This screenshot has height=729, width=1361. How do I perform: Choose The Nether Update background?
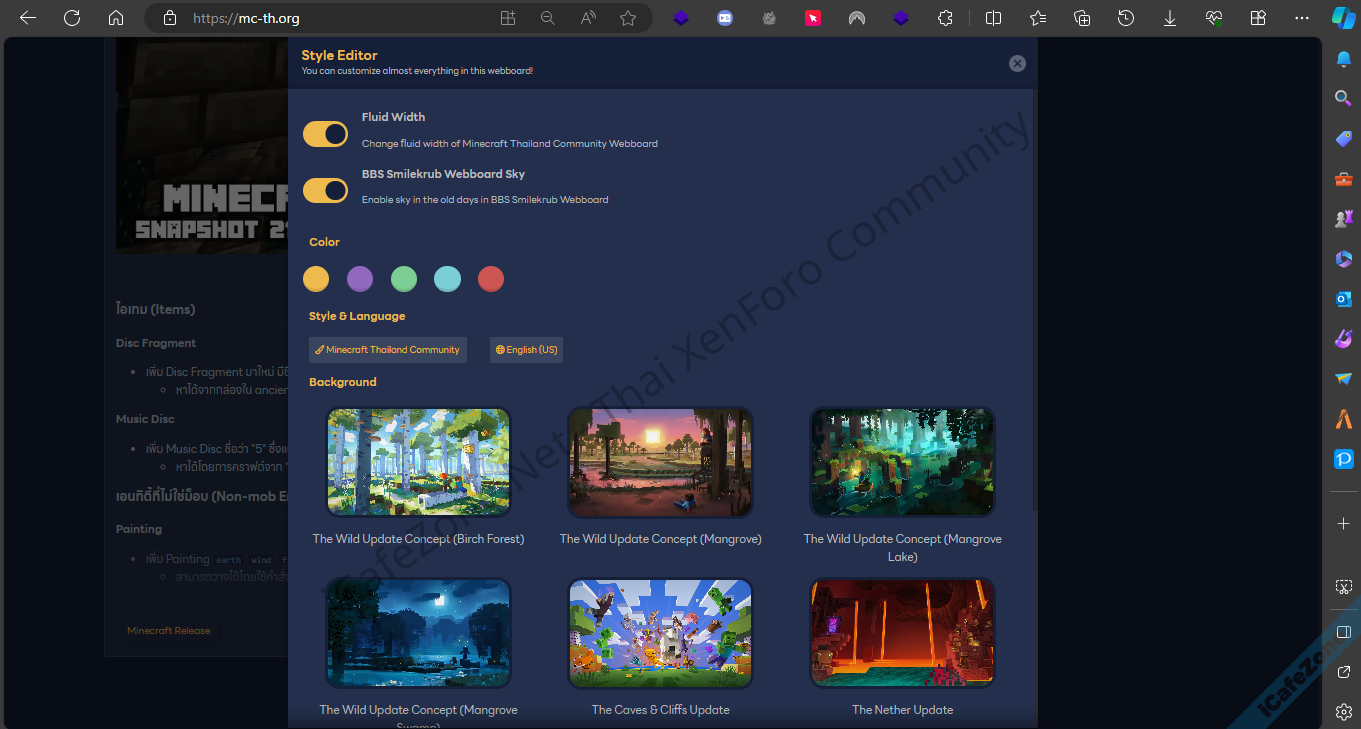902,633
